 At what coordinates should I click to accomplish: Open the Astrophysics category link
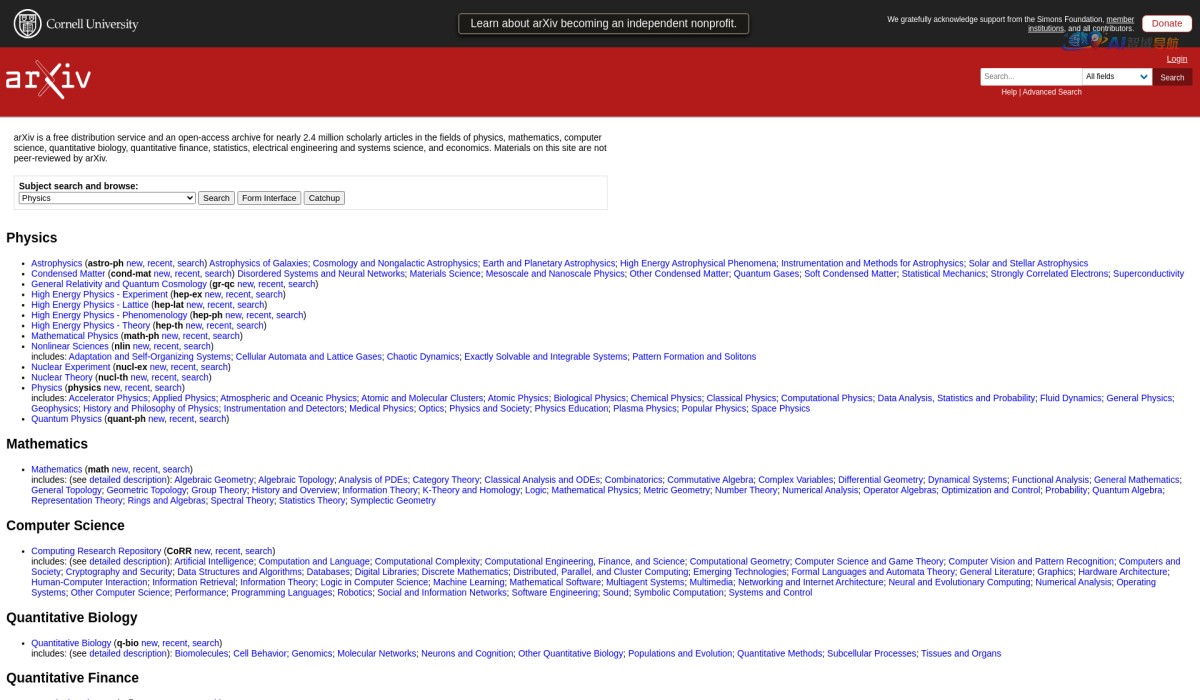point(56,263)
